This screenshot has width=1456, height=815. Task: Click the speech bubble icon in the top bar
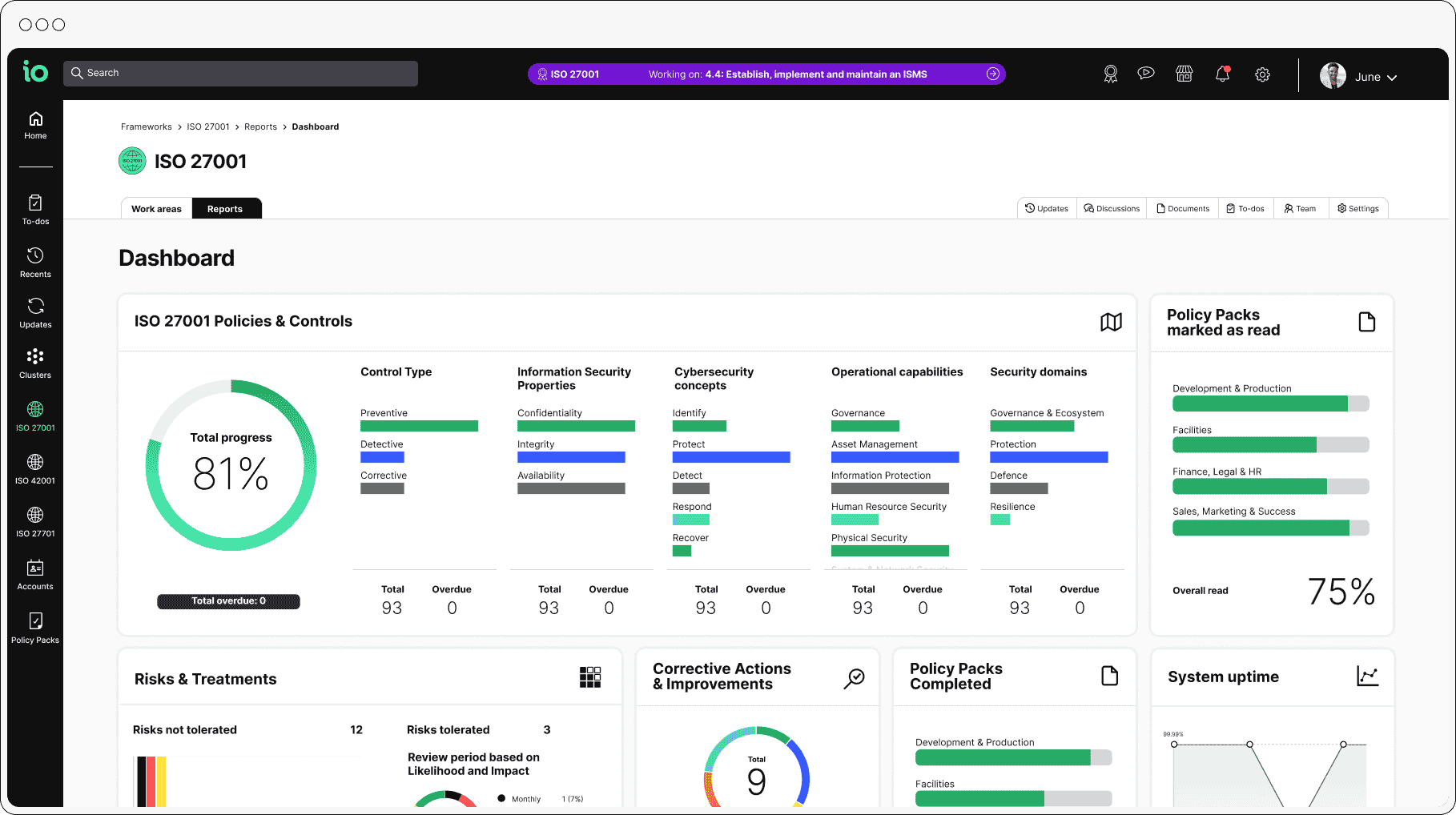coord(1146,74)
